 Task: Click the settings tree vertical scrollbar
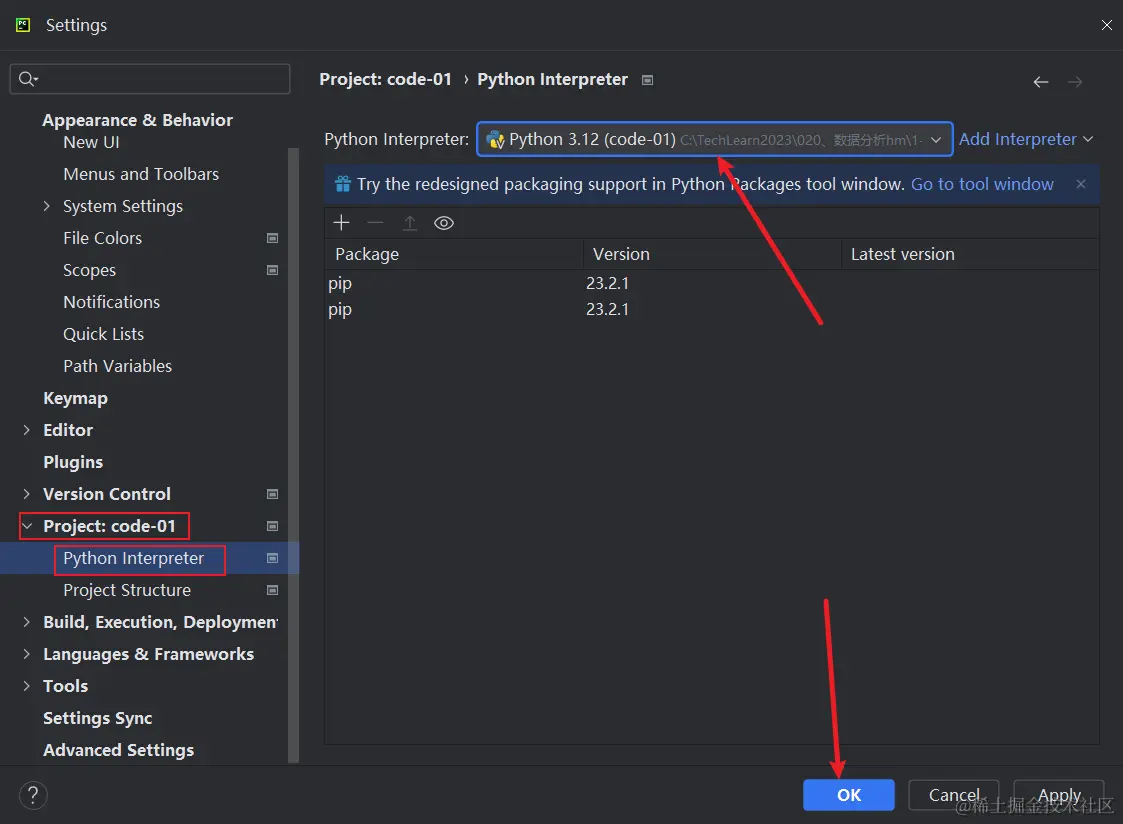(293, 455)
